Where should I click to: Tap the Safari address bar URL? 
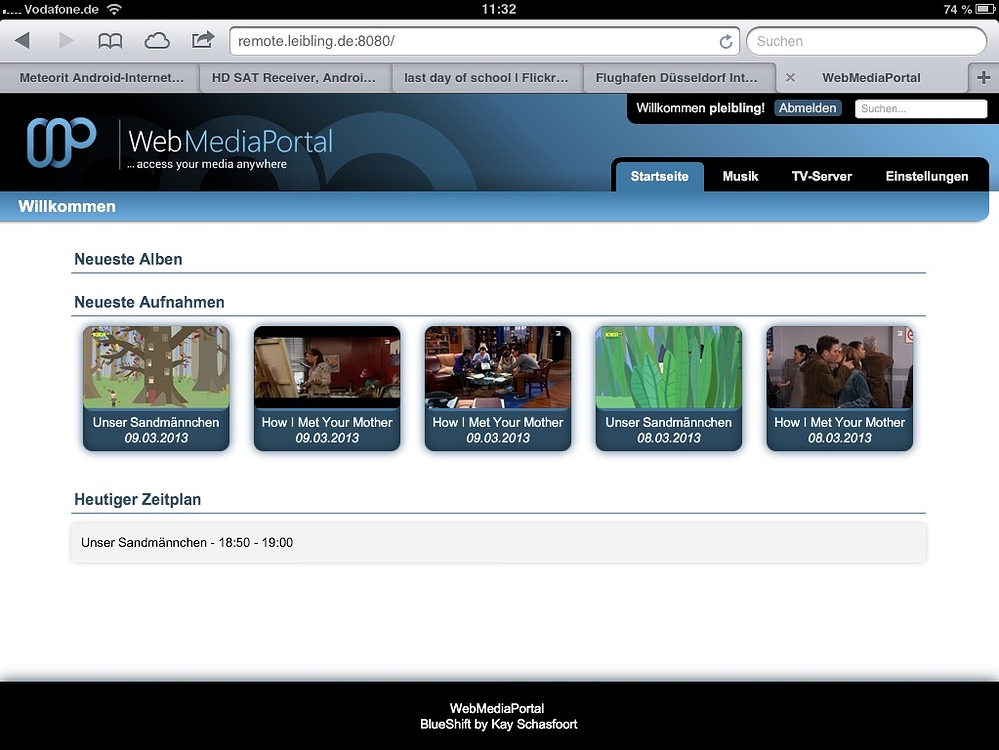click(x=470, y=41)
